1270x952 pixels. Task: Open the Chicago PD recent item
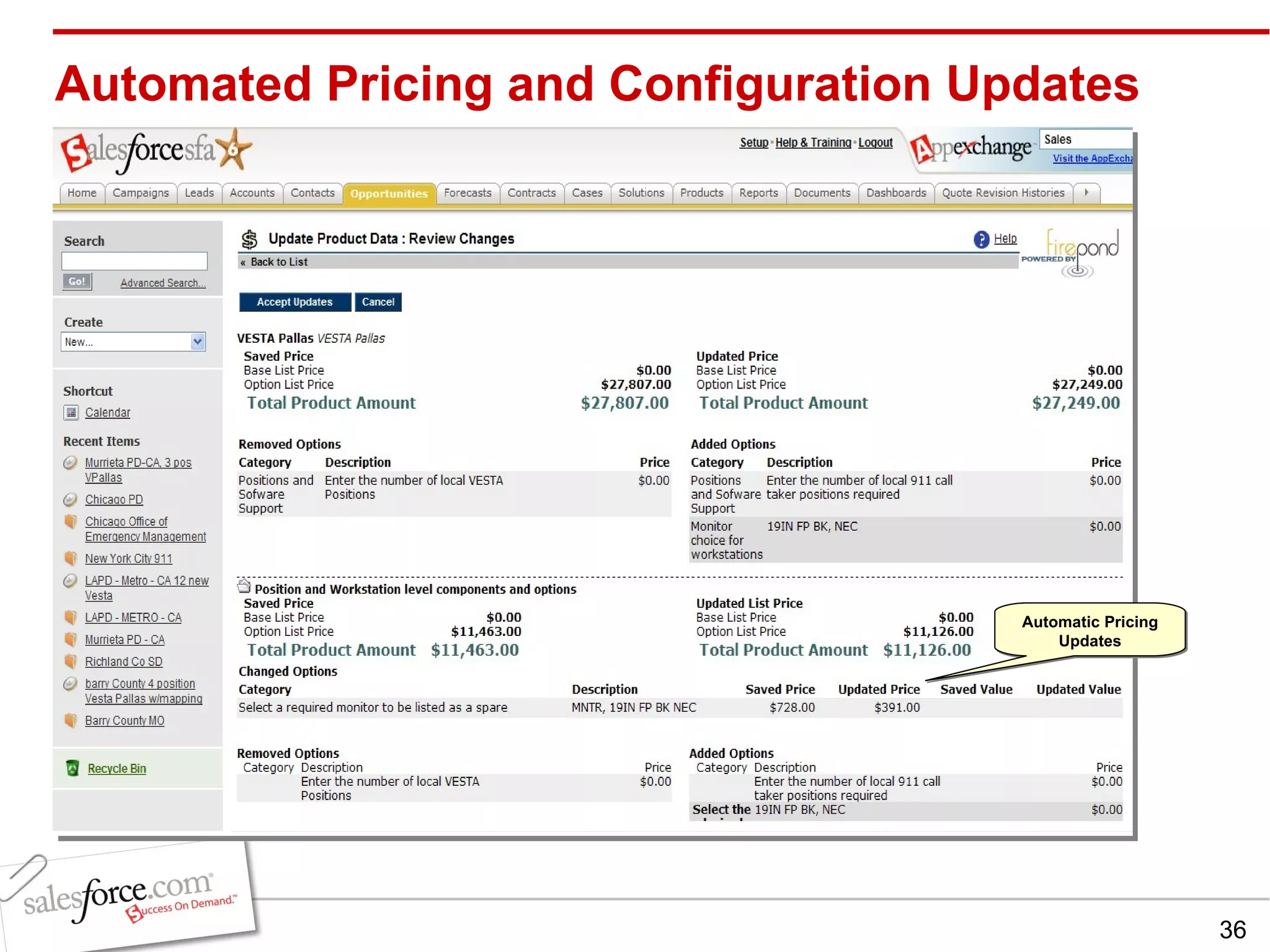pyautogui.click(x=114, y=500)
